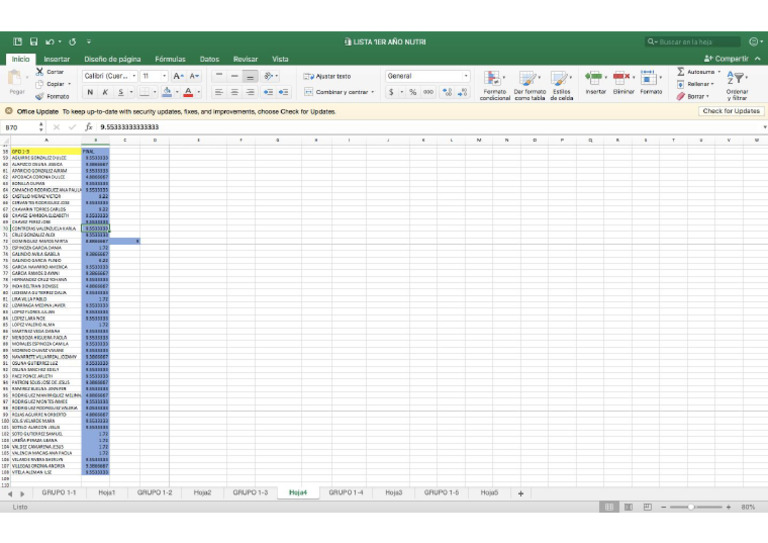Click the Check for Updates button

[x=731, y=111]
